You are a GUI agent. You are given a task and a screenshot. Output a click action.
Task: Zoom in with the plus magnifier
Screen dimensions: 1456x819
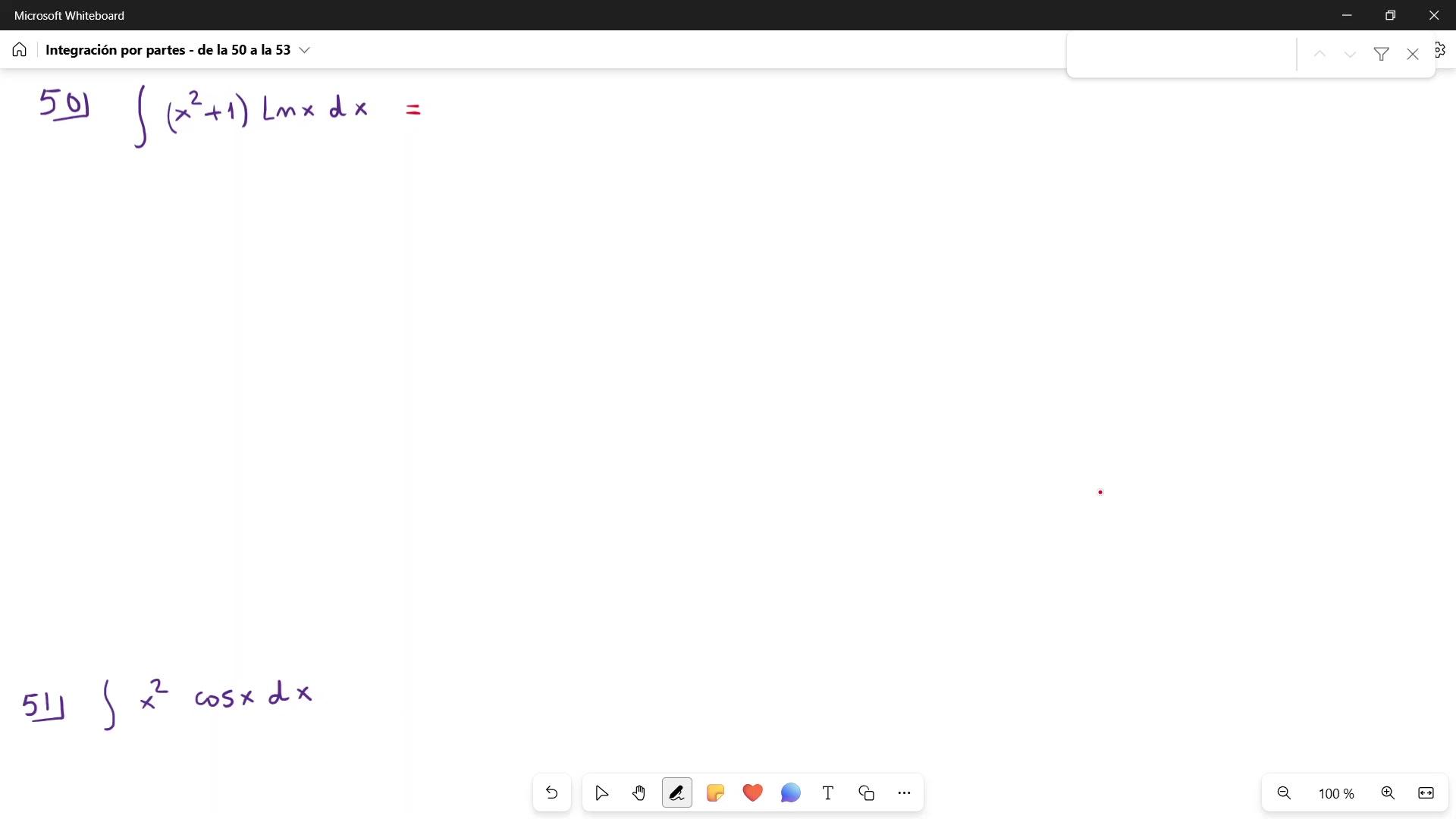click(1388, 793)
